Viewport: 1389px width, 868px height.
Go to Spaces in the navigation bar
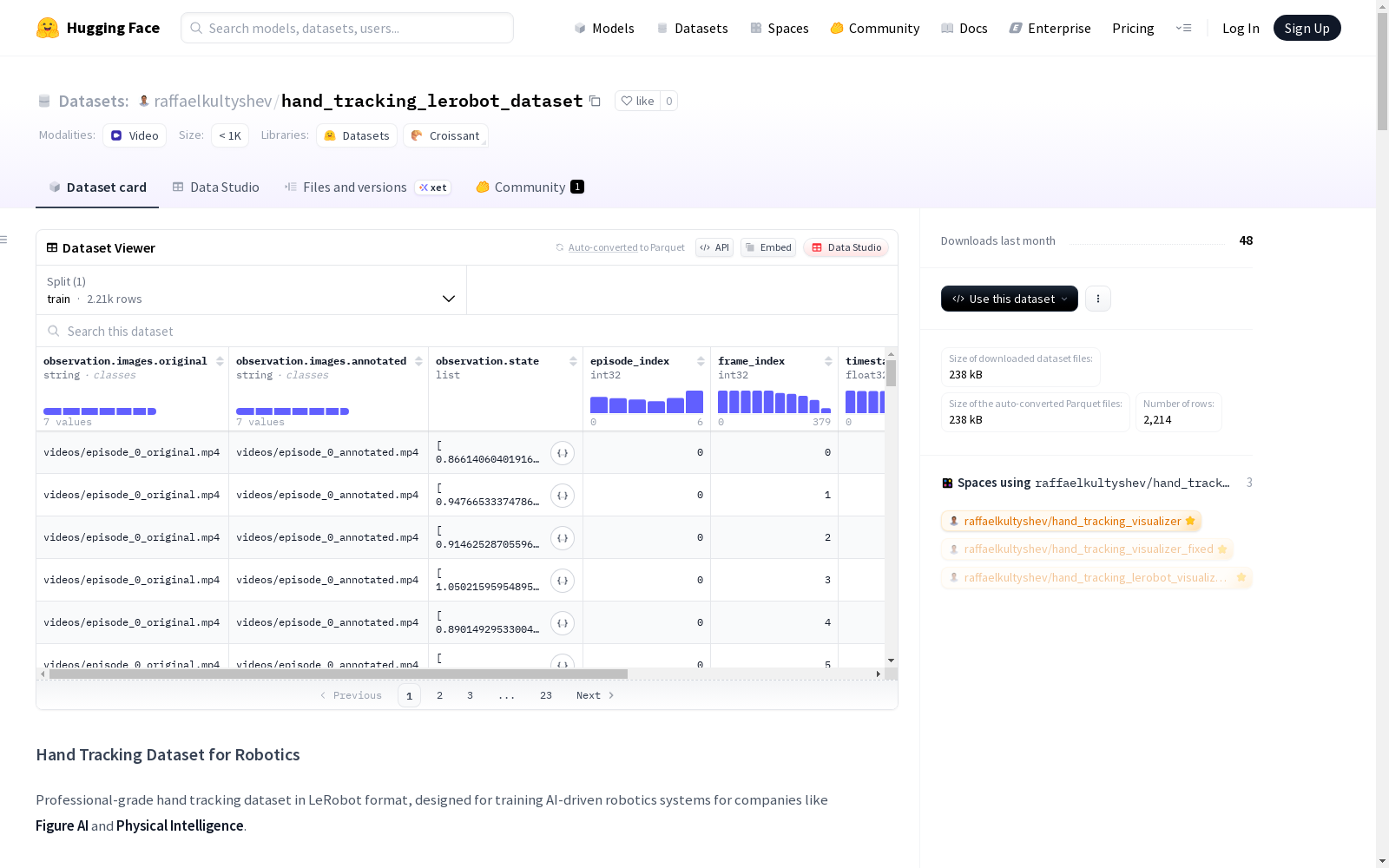[779, 28]
